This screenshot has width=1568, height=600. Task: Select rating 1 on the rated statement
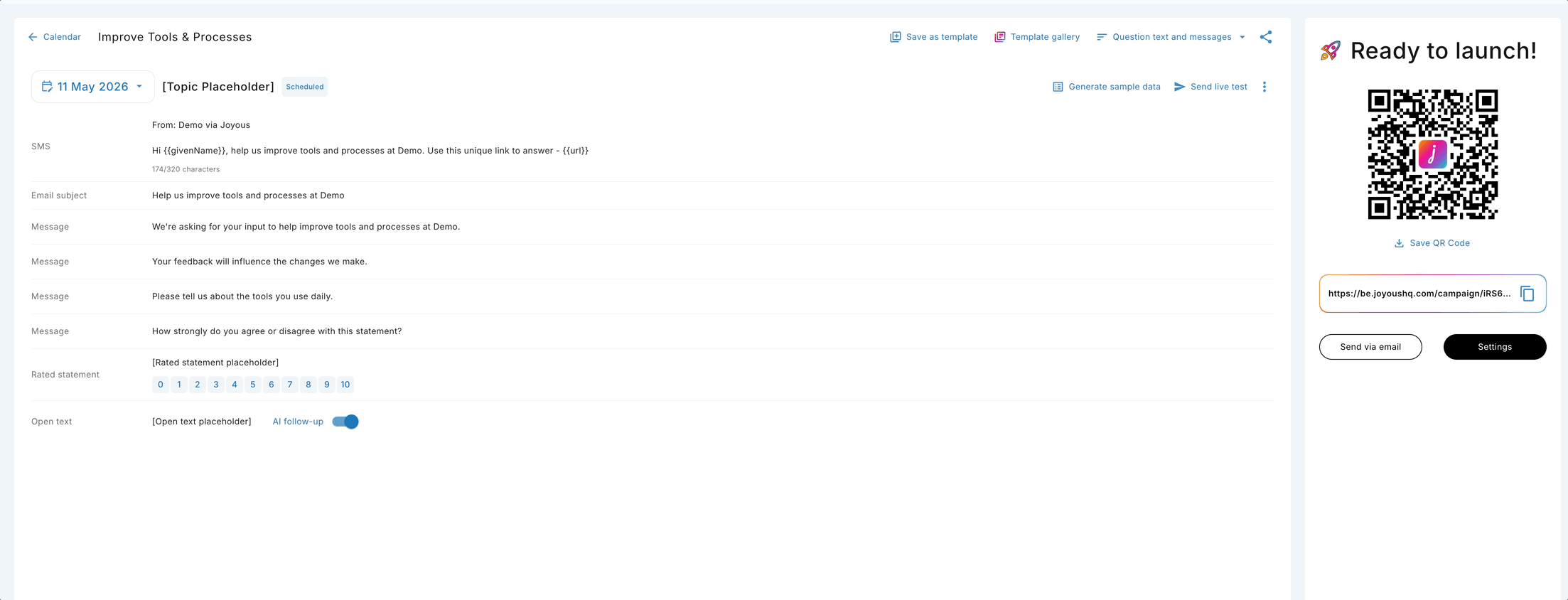(x=179, y=385)
